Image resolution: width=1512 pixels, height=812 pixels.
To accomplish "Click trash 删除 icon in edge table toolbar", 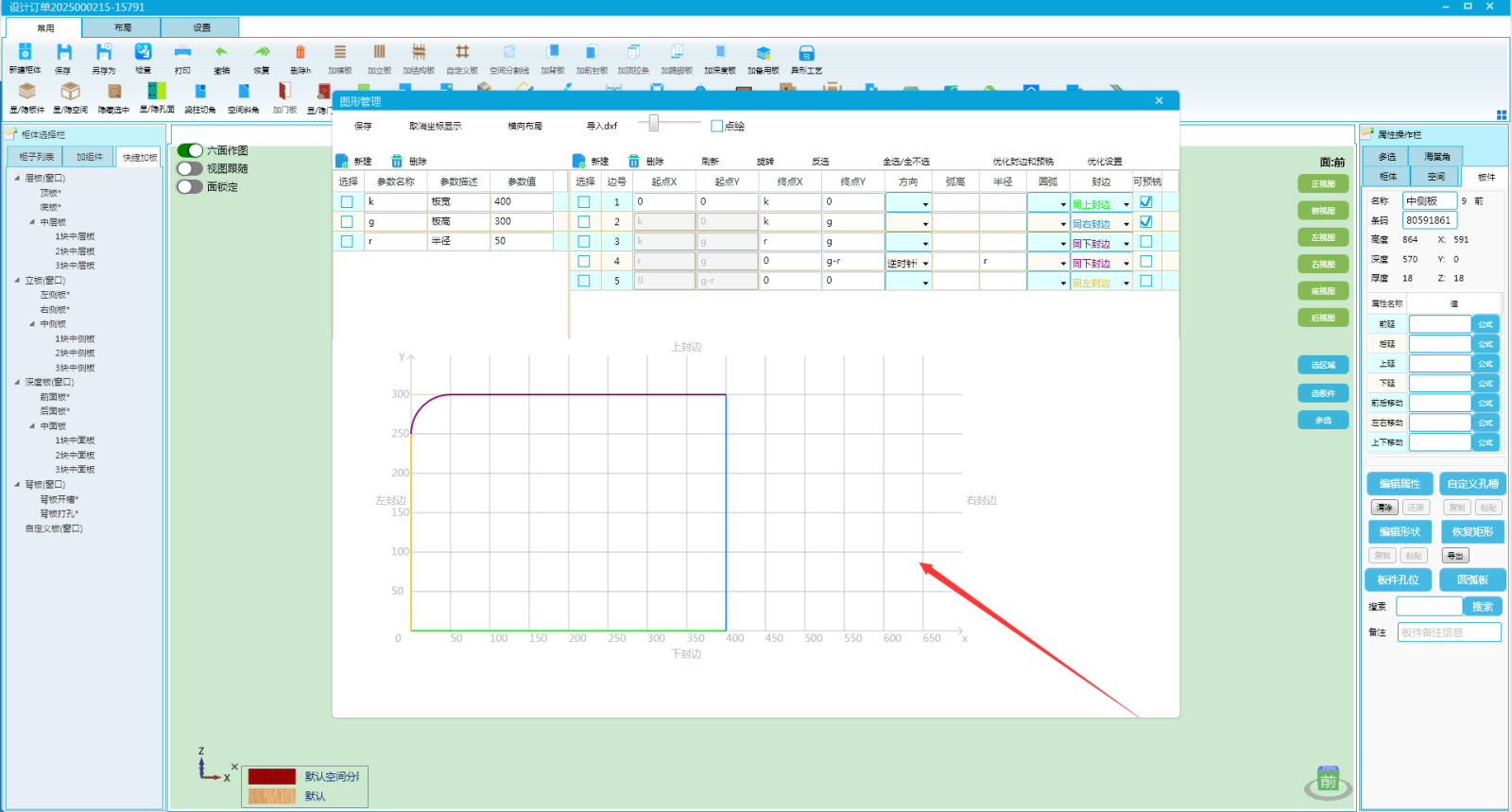I will point(634,162).
